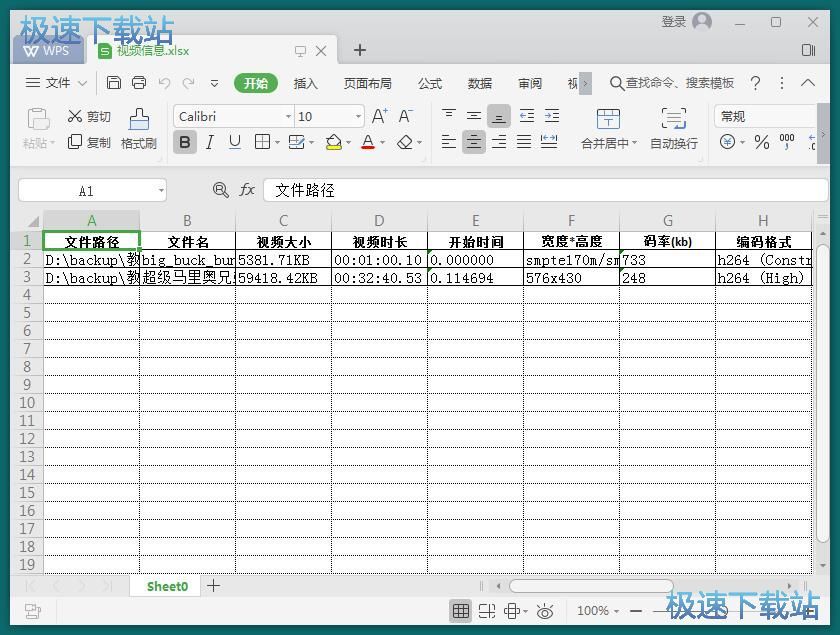The width and height of the screenshot is (840, 635).
Task: Open the number format 常规 dropdown
Action: pos(767,116)
